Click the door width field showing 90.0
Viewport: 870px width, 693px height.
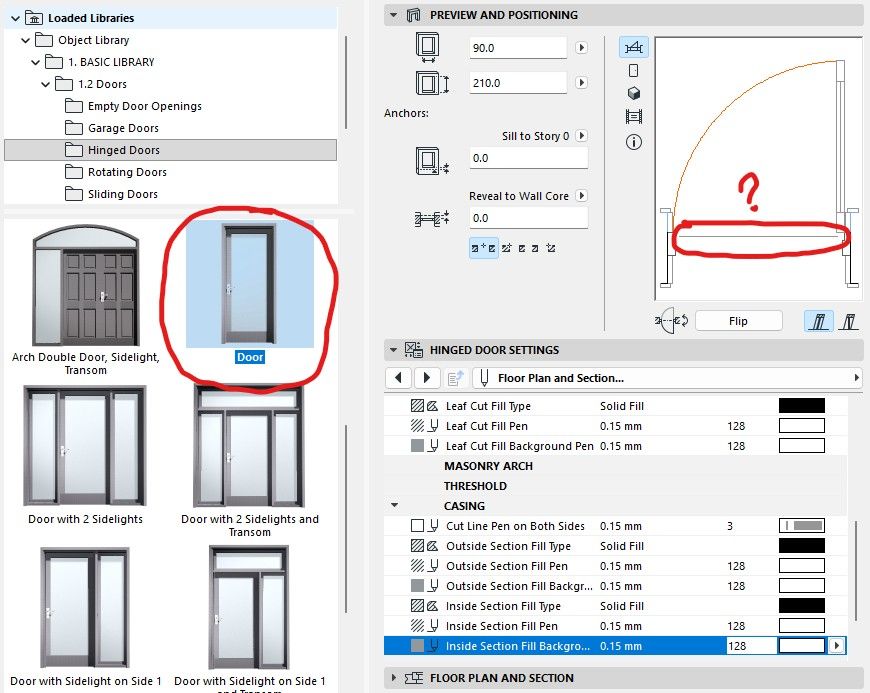point(518,48)
